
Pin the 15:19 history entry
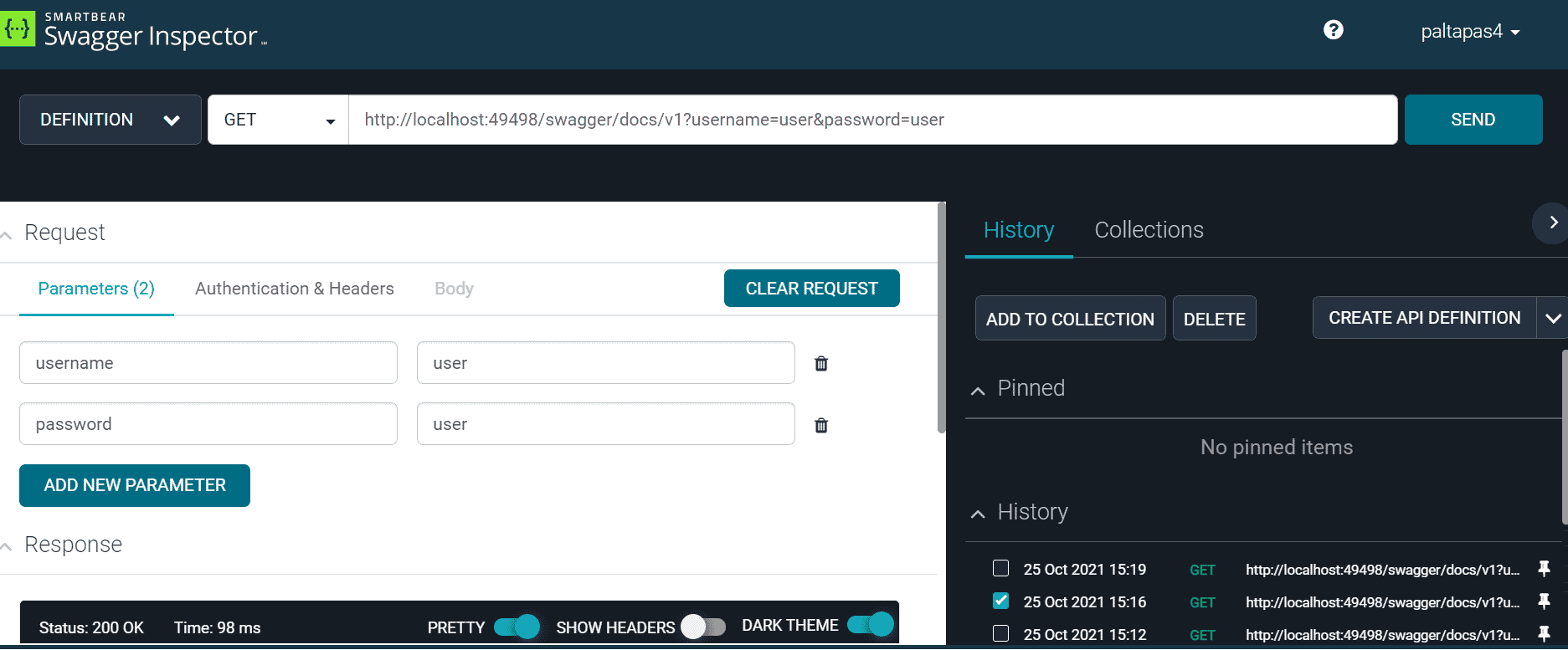pyautogui.click(x=1545, y=569)
